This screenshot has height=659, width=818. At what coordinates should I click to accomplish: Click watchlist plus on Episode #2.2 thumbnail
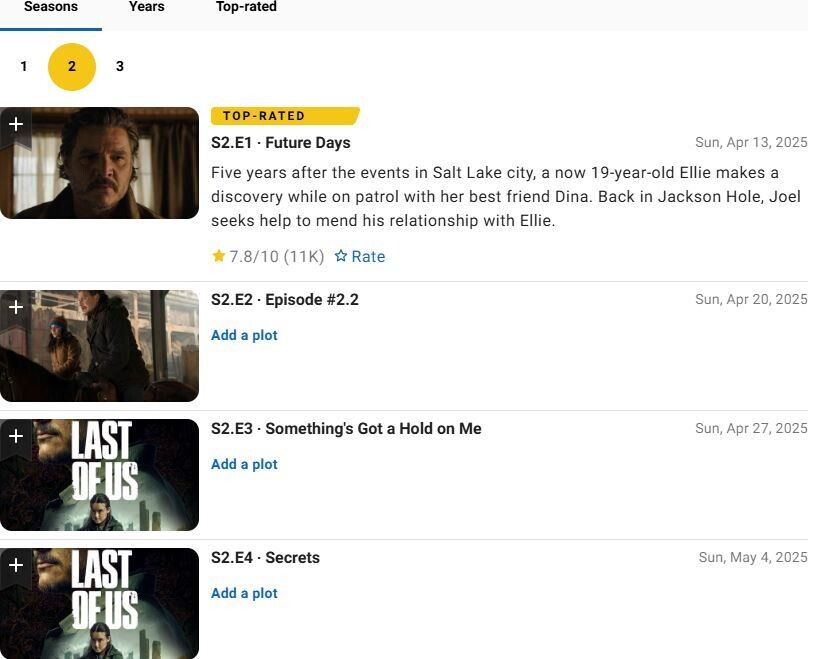(x=16, y=307)
